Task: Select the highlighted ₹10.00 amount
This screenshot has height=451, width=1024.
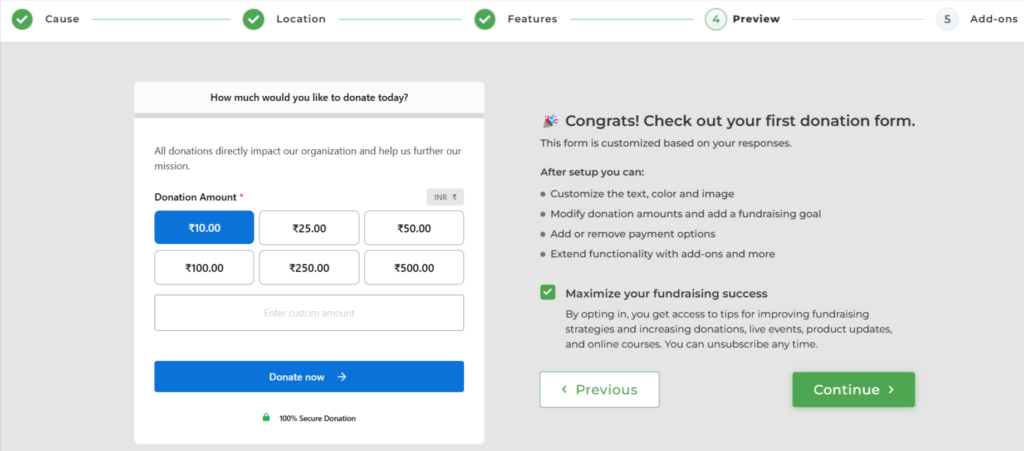Action: coord(204,228)
